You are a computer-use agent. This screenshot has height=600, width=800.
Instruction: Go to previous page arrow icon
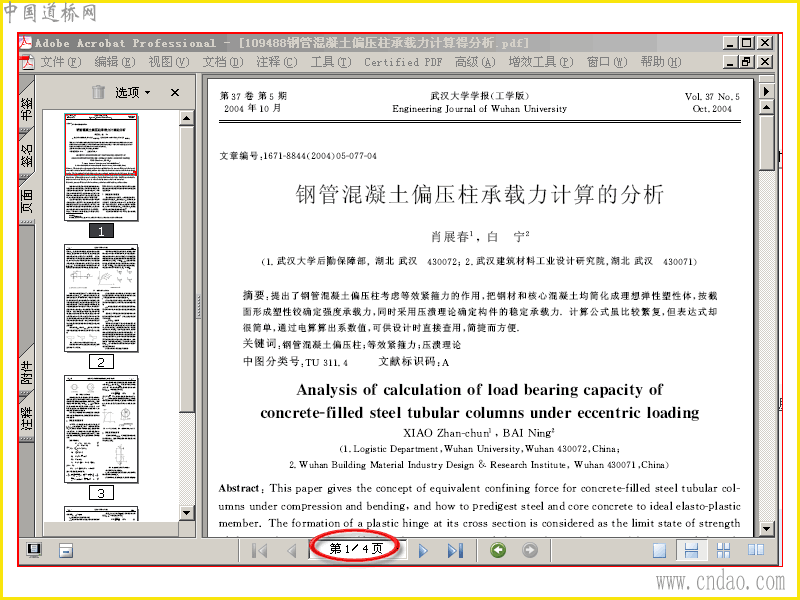[x=292, y=551]
